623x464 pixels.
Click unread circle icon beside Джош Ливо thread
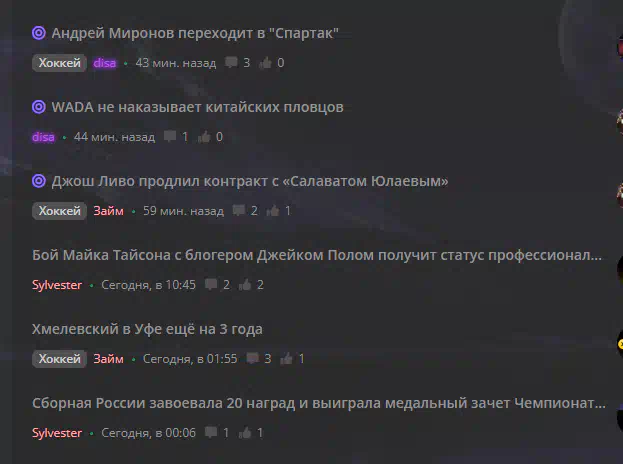(39, 181)
